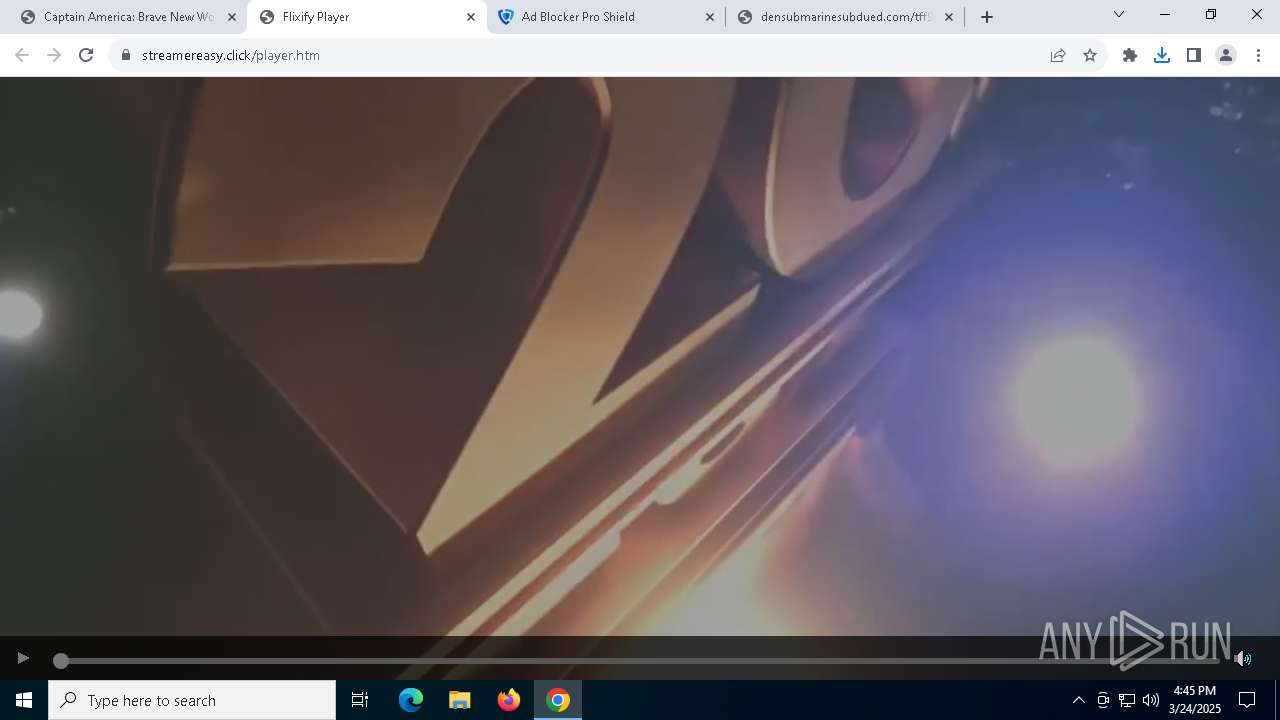Switch to densubmarinesubdued.com tab
This screenshot has width=1280, height=720.
[x=845, y=17]
